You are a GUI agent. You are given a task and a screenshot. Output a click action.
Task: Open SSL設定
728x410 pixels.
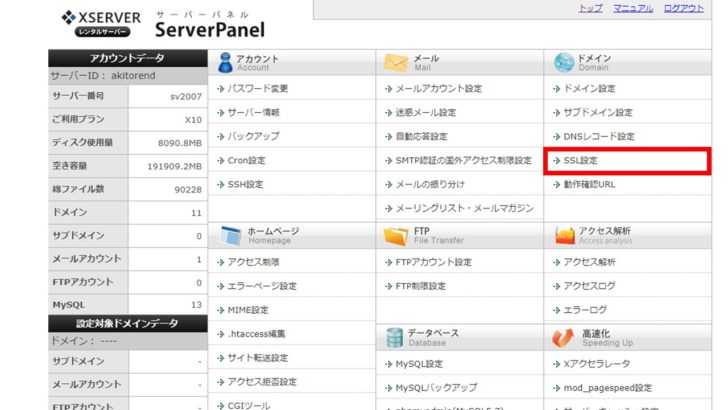[x=580, y=160]
